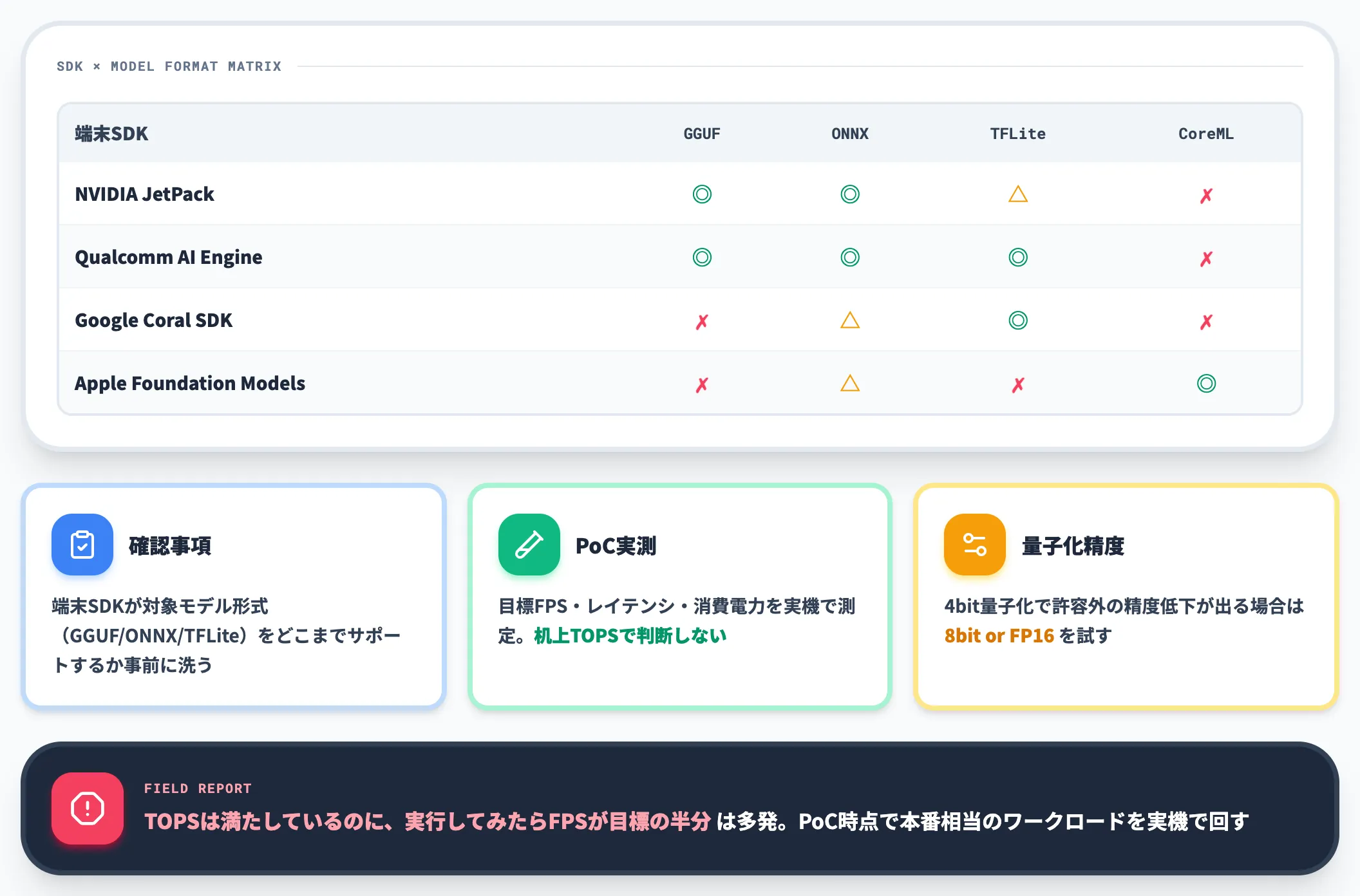Click the TFLite column header
This screenshot has height=896, width=1360.
[1018, 134]
